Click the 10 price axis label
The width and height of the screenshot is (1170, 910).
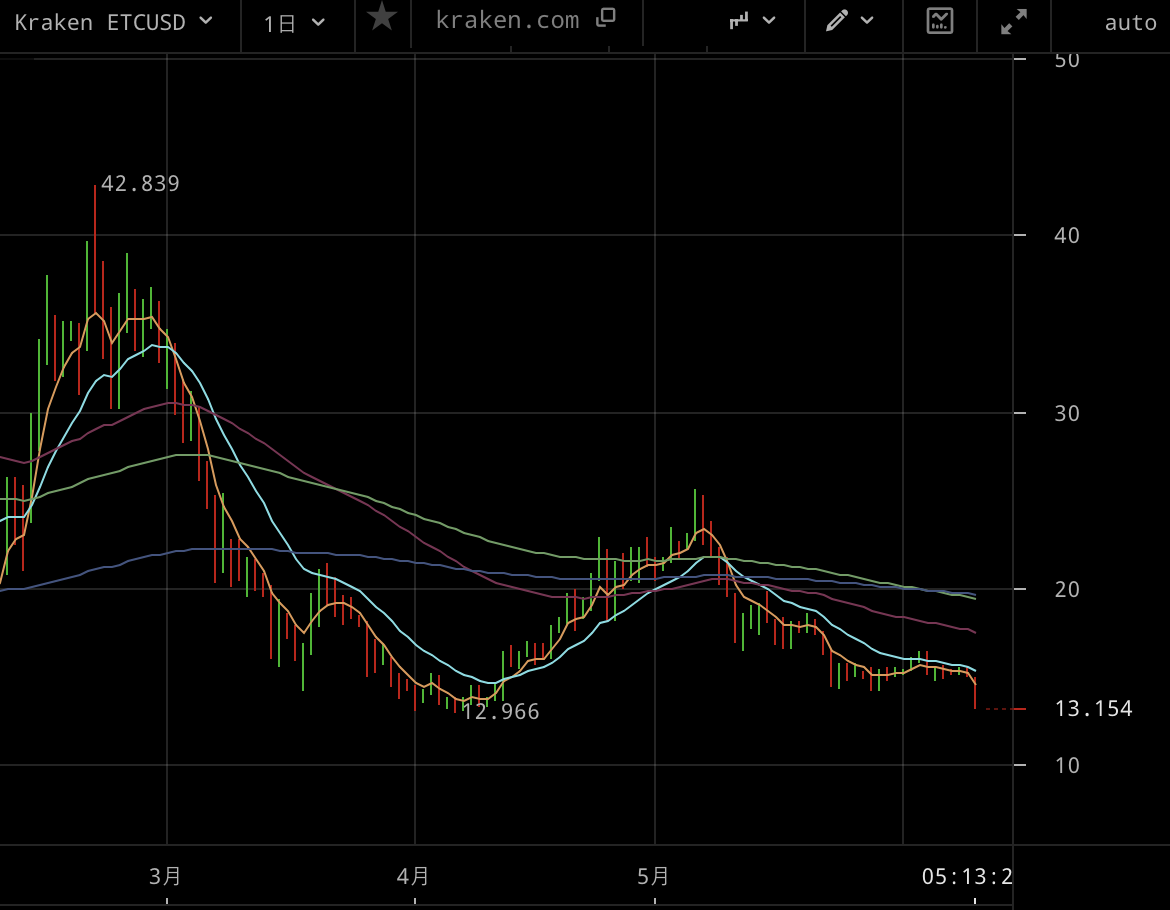point(1067,765)
